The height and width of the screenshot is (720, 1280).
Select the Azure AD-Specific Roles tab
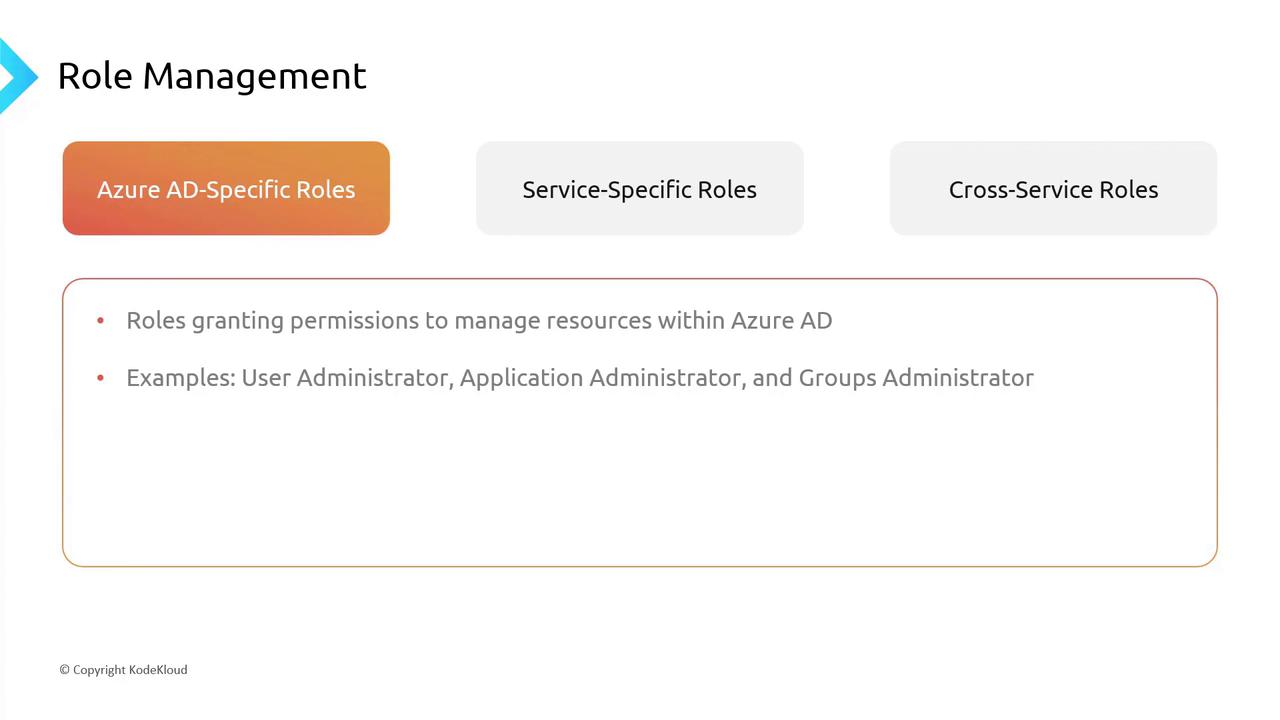point(226,189)
